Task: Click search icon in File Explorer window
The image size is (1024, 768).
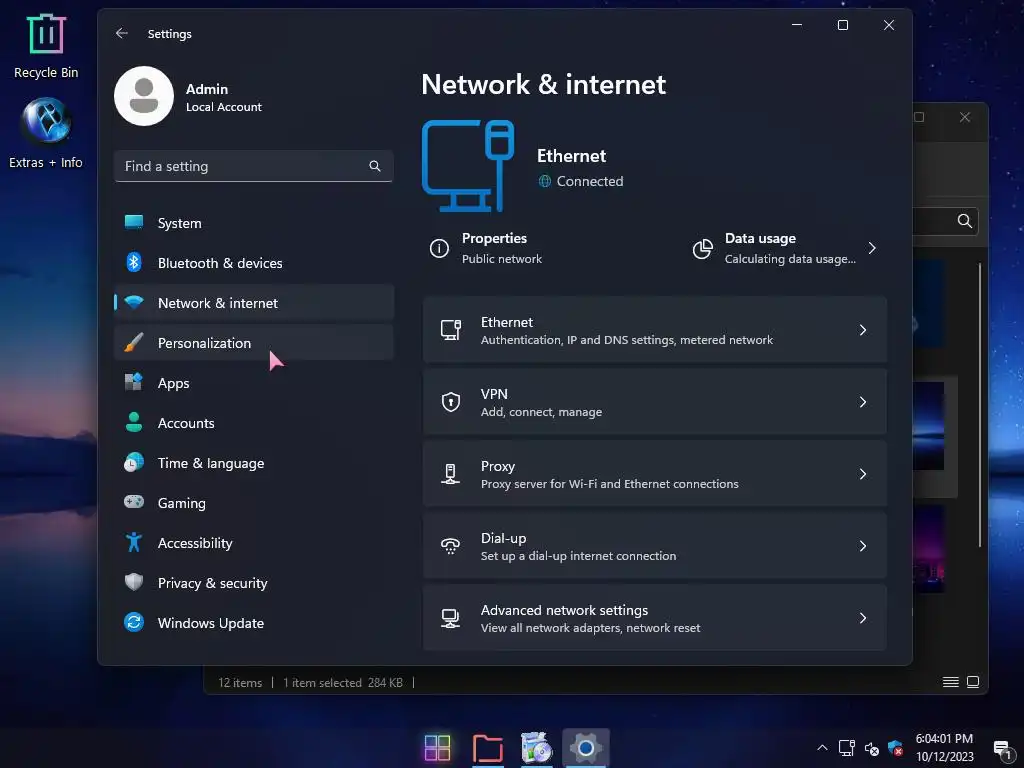Action: tap(965, 221)
